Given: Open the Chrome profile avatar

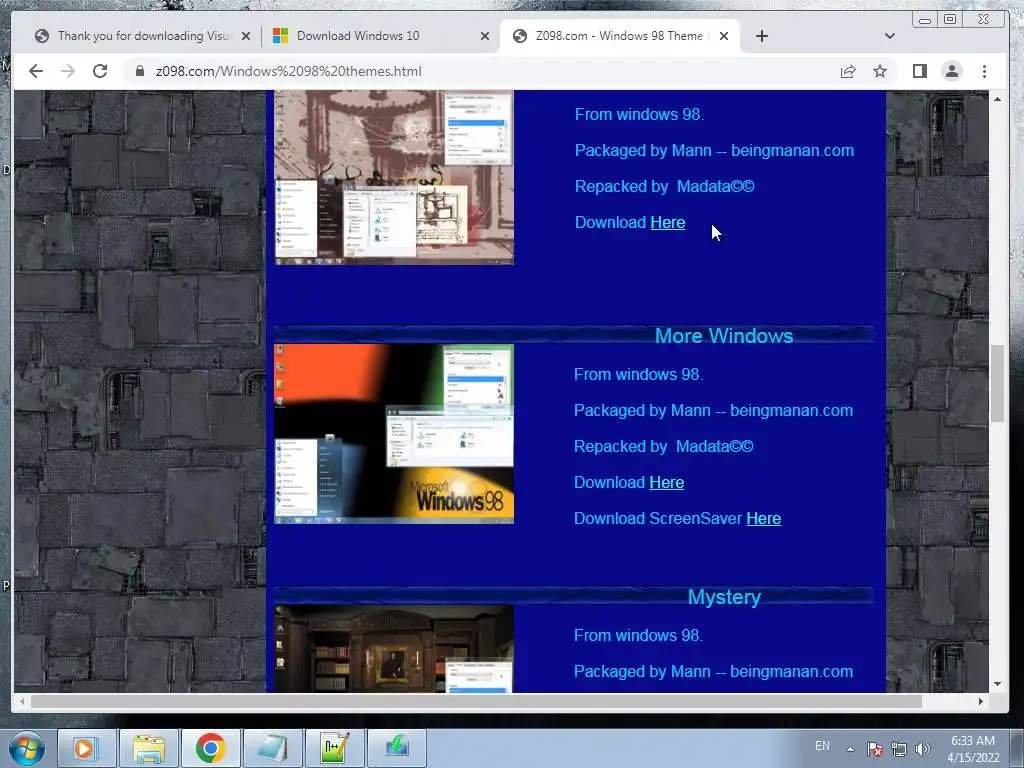Looking at the screenshot, I should tap(952, 71).
